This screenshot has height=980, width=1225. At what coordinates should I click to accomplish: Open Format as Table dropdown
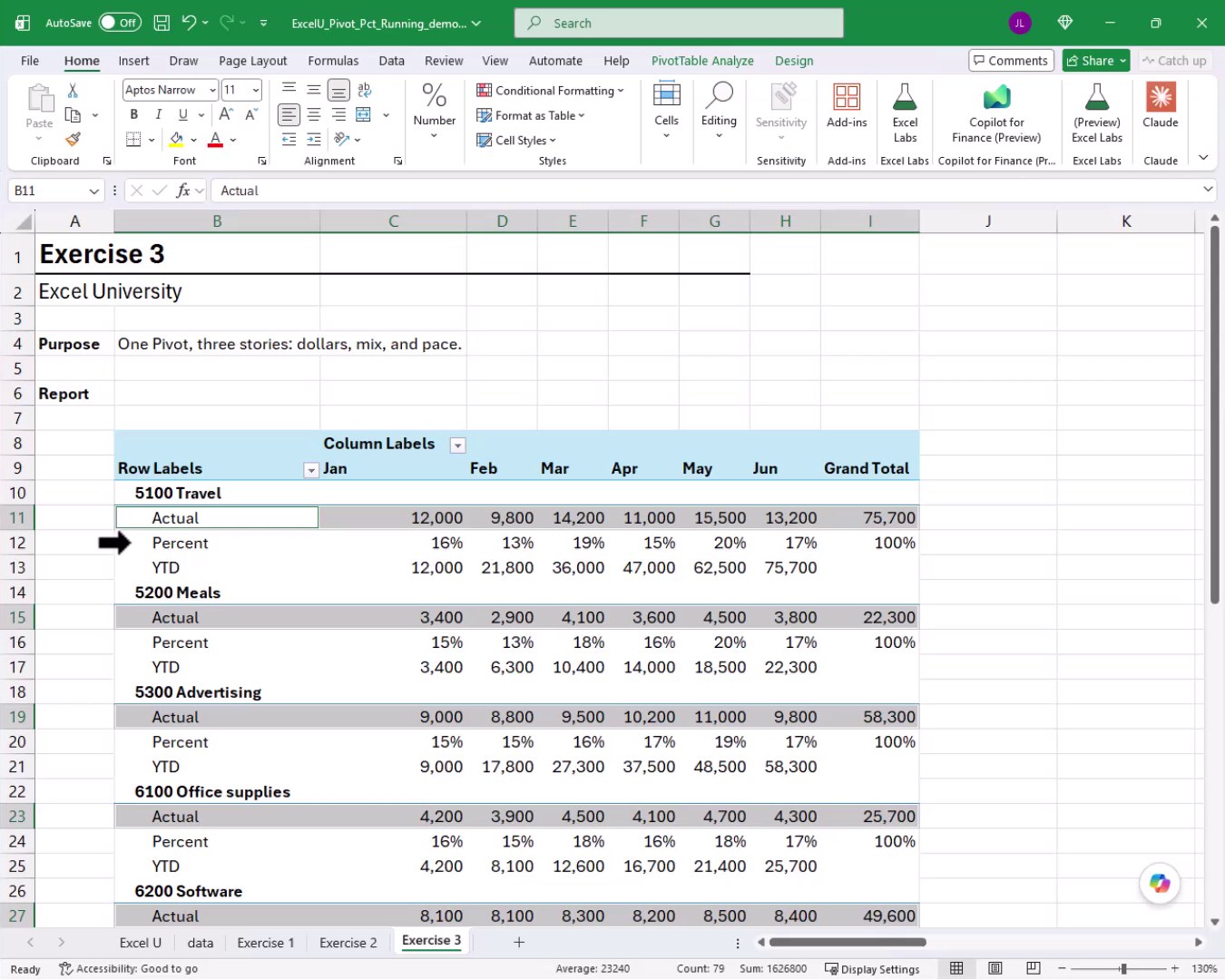coord(531,115)
